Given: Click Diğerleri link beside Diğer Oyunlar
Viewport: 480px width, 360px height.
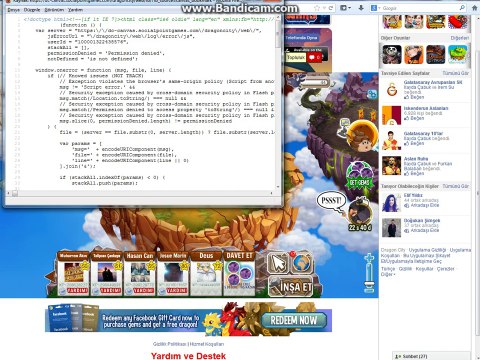Looking at the screenshot, I should coord(460,38).
